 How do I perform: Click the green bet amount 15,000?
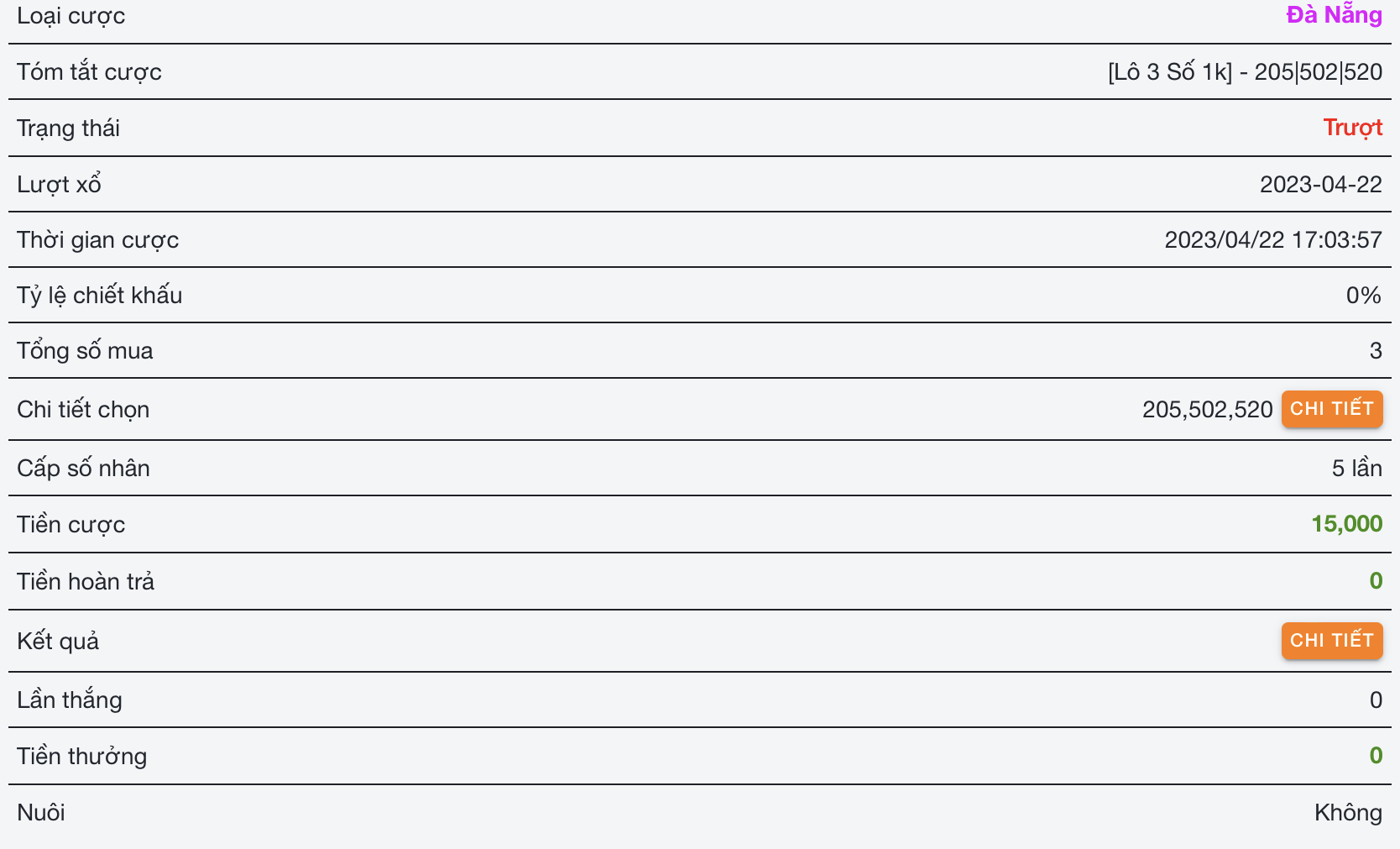tap(1346, 524)
